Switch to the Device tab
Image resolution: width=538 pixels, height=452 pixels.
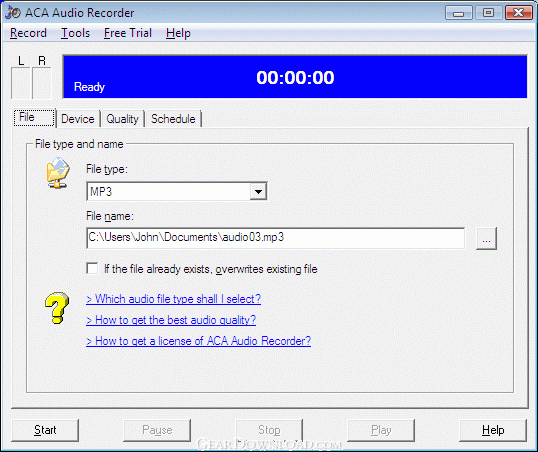click(78, 119)
